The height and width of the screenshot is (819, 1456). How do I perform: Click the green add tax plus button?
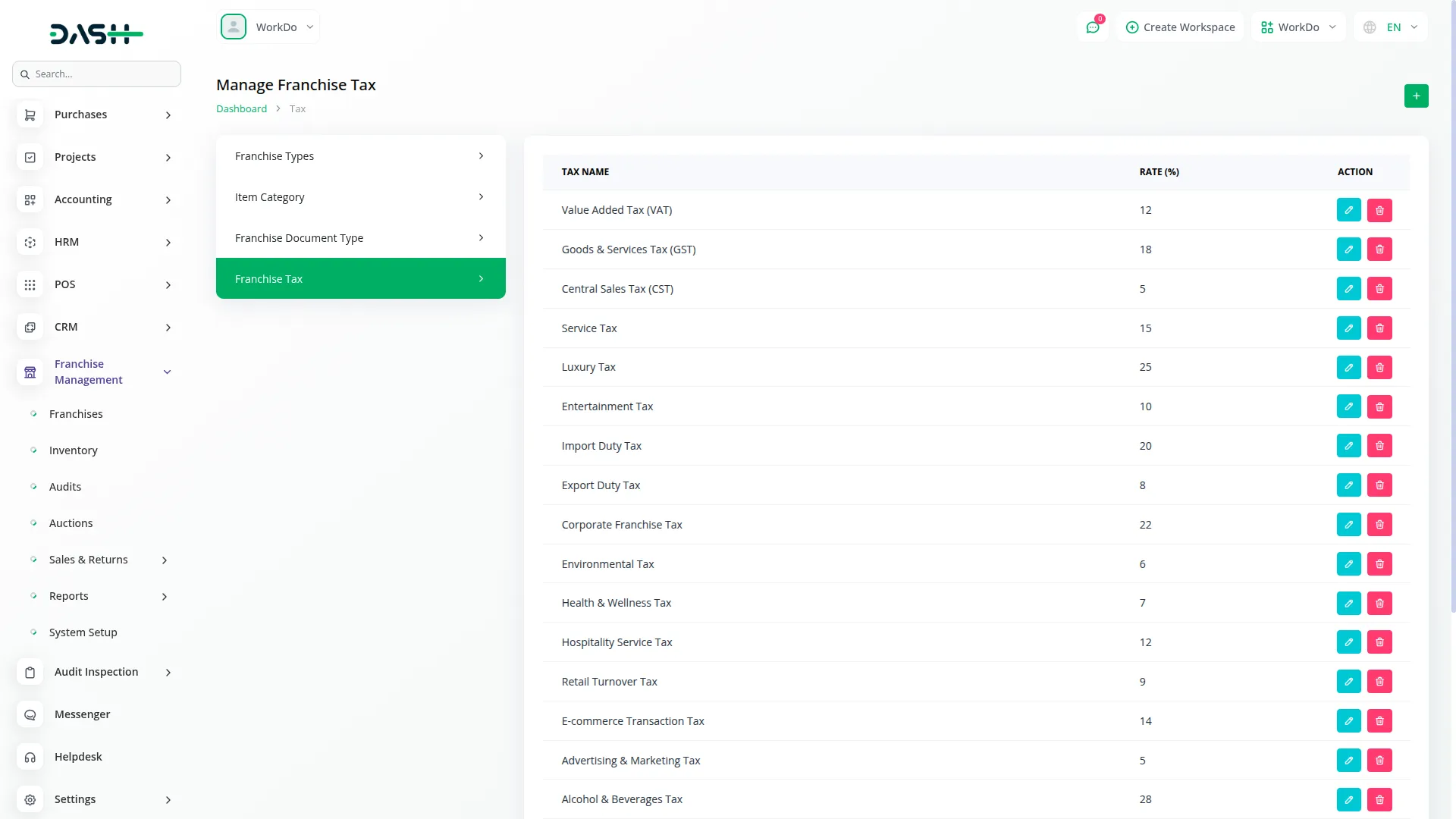[1416, 96]
